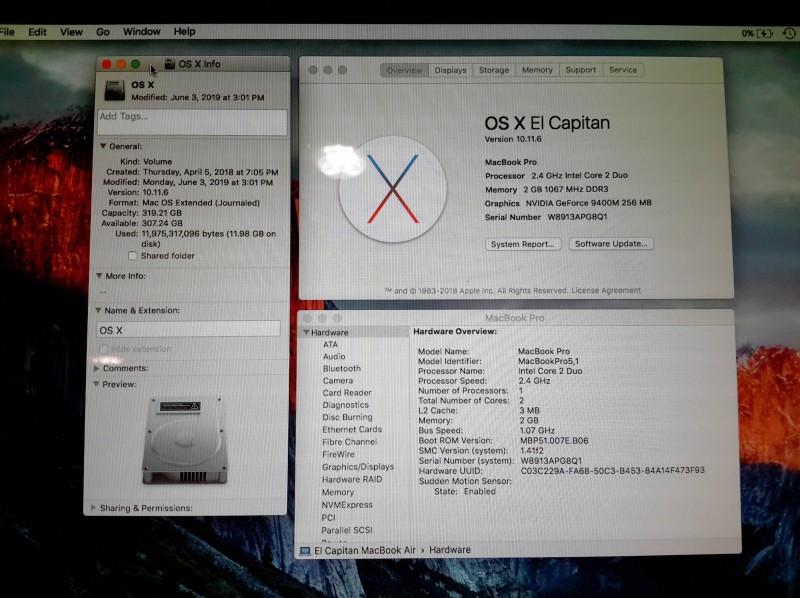
Task: Select Camera in the Hardware list
Action: point(337,380)
